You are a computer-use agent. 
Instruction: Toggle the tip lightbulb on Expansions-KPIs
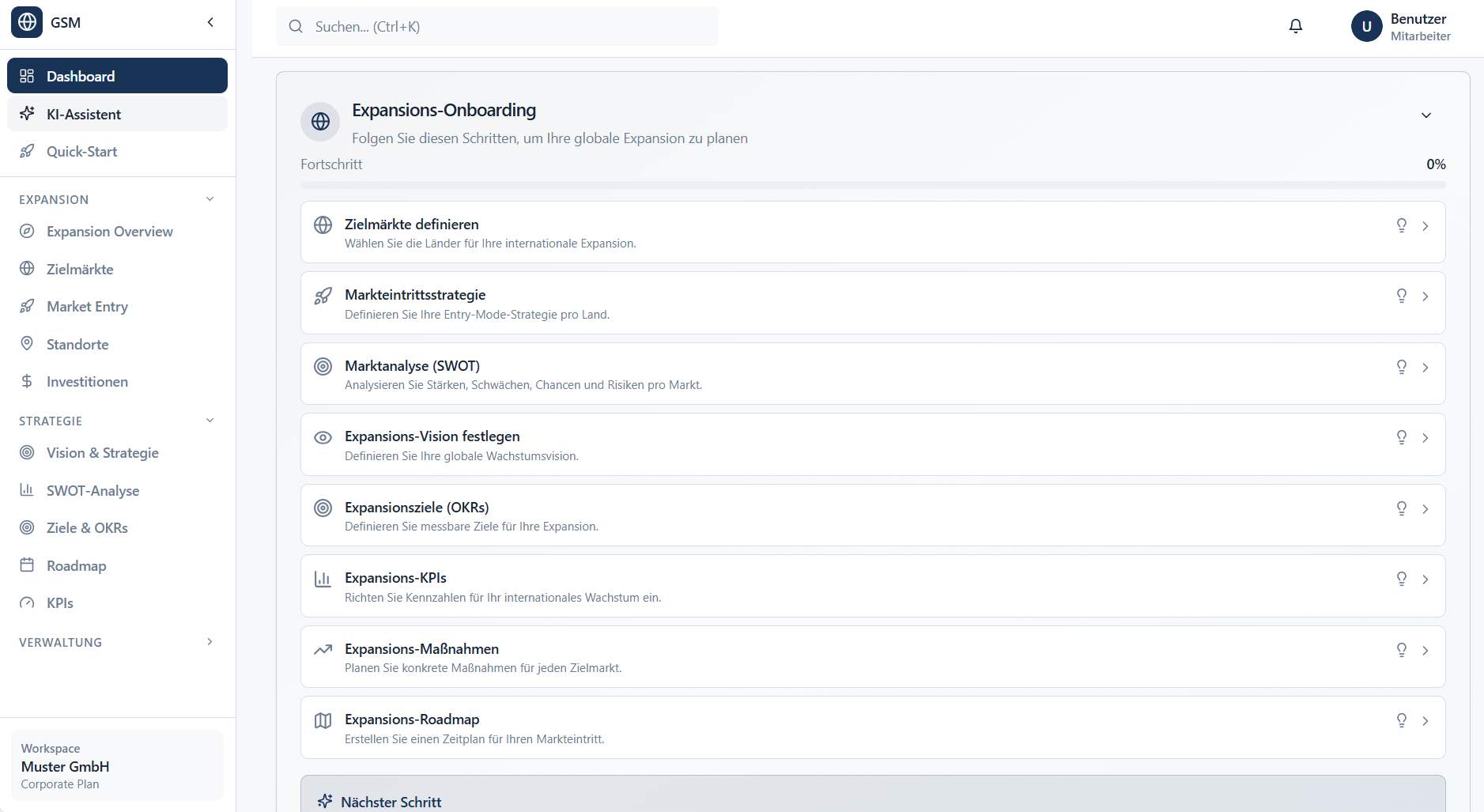pos(1402,579)
